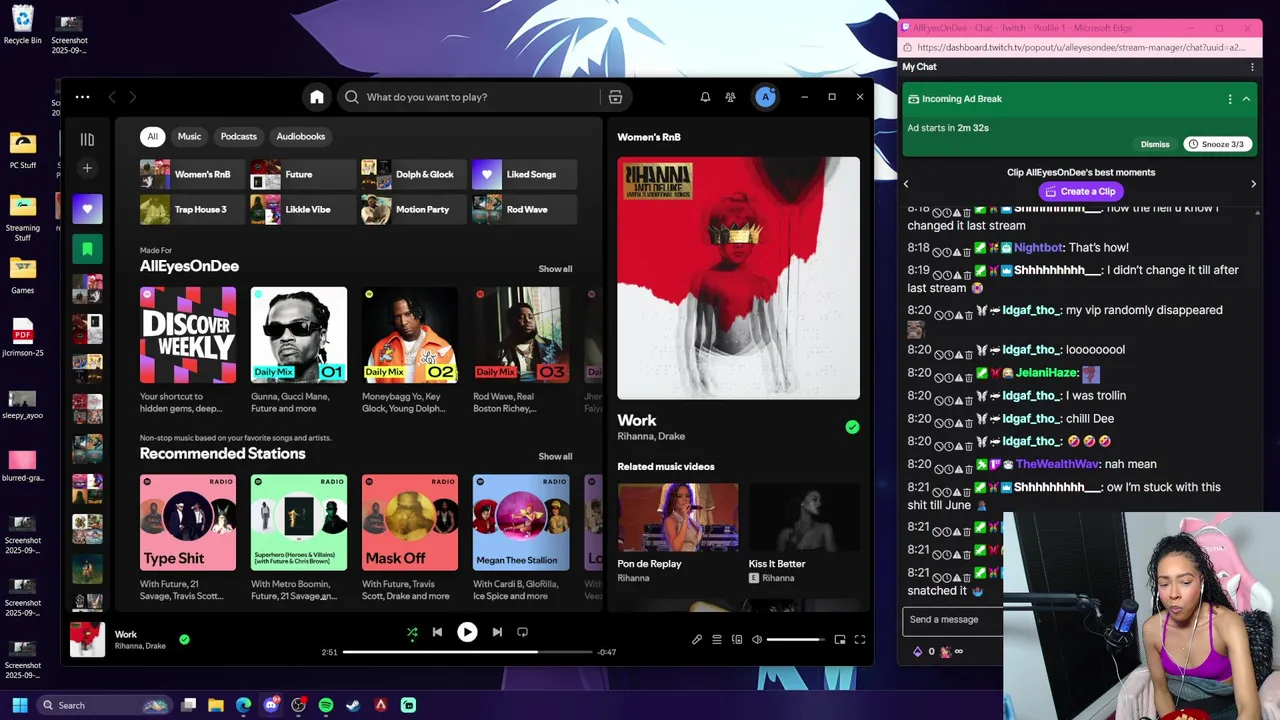Collapse the Incoming Ad Break panel
The width and height of the screenshot is (1280, 720).
tap(1246, 99)
